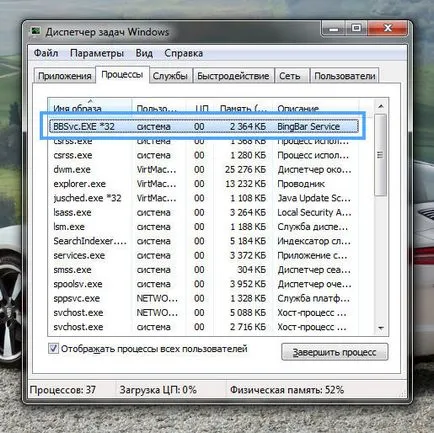Click the process list scroll down arrow
This screenshot has height=433, width=434.
coord(381,328)
